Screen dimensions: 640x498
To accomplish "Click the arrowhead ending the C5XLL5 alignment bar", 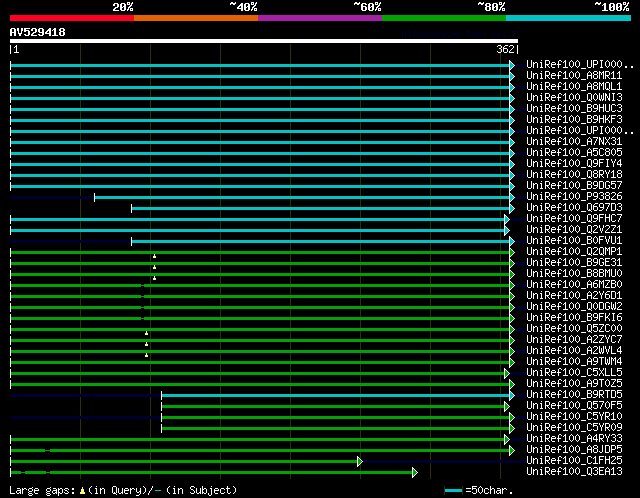I will 507,374.
